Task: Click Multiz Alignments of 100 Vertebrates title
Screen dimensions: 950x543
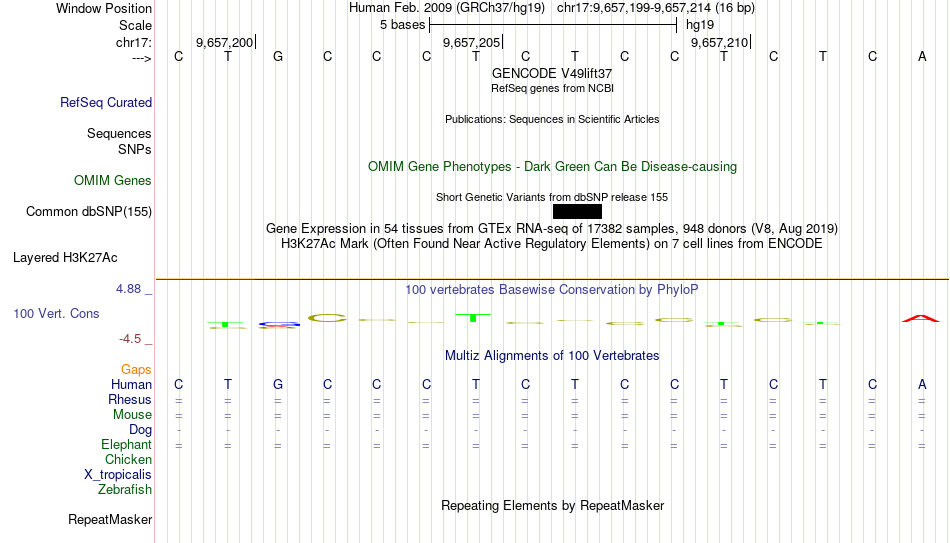Action: pyautogui.click(x=552, y=356)
